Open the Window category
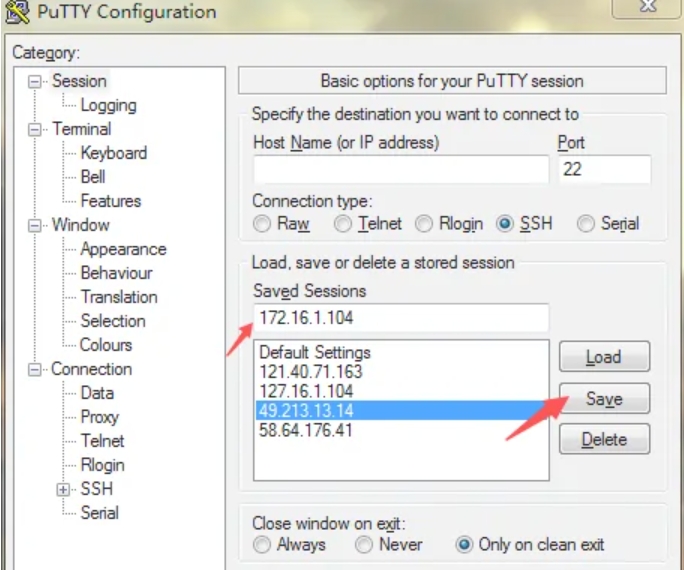 pyautogui.click(x=81, y=225)
